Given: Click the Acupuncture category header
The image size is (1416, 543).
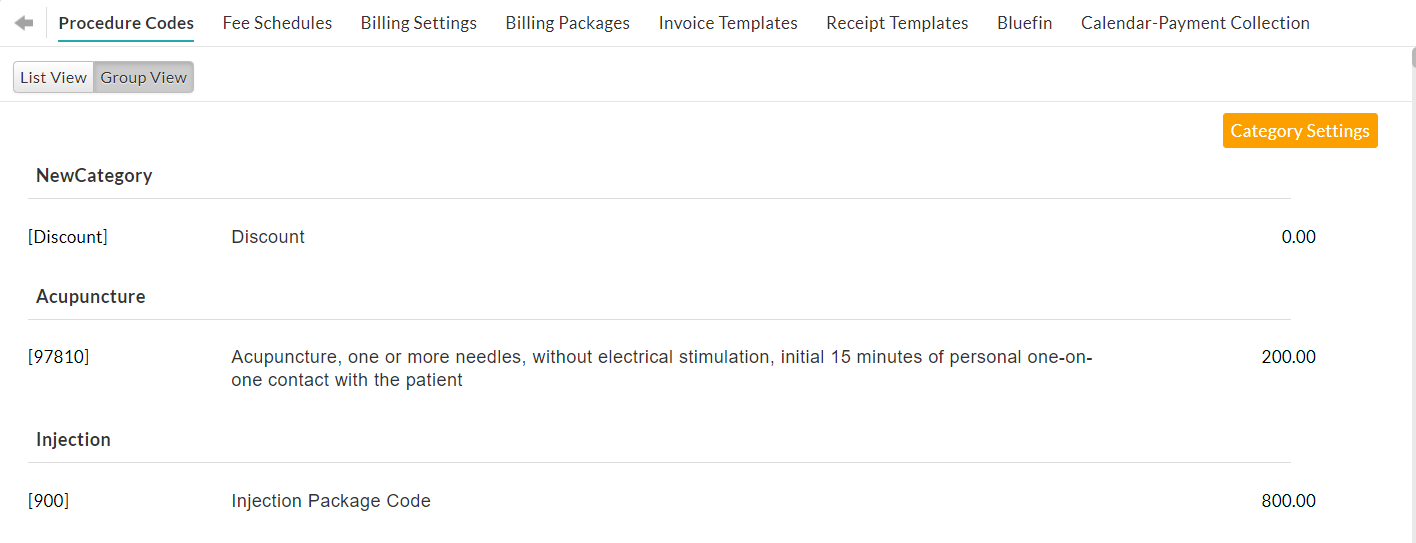Looking at the screenshot, I should [91, 297].
